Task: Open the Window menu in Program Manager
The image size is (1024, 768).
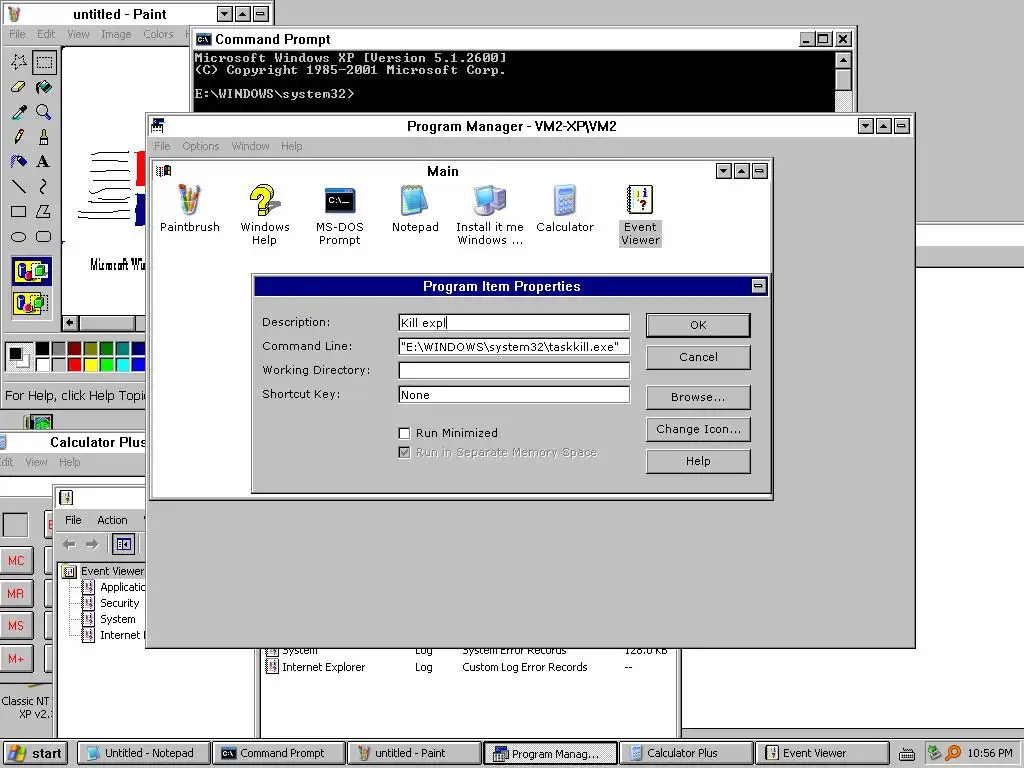Action: (x=250, y=146)
